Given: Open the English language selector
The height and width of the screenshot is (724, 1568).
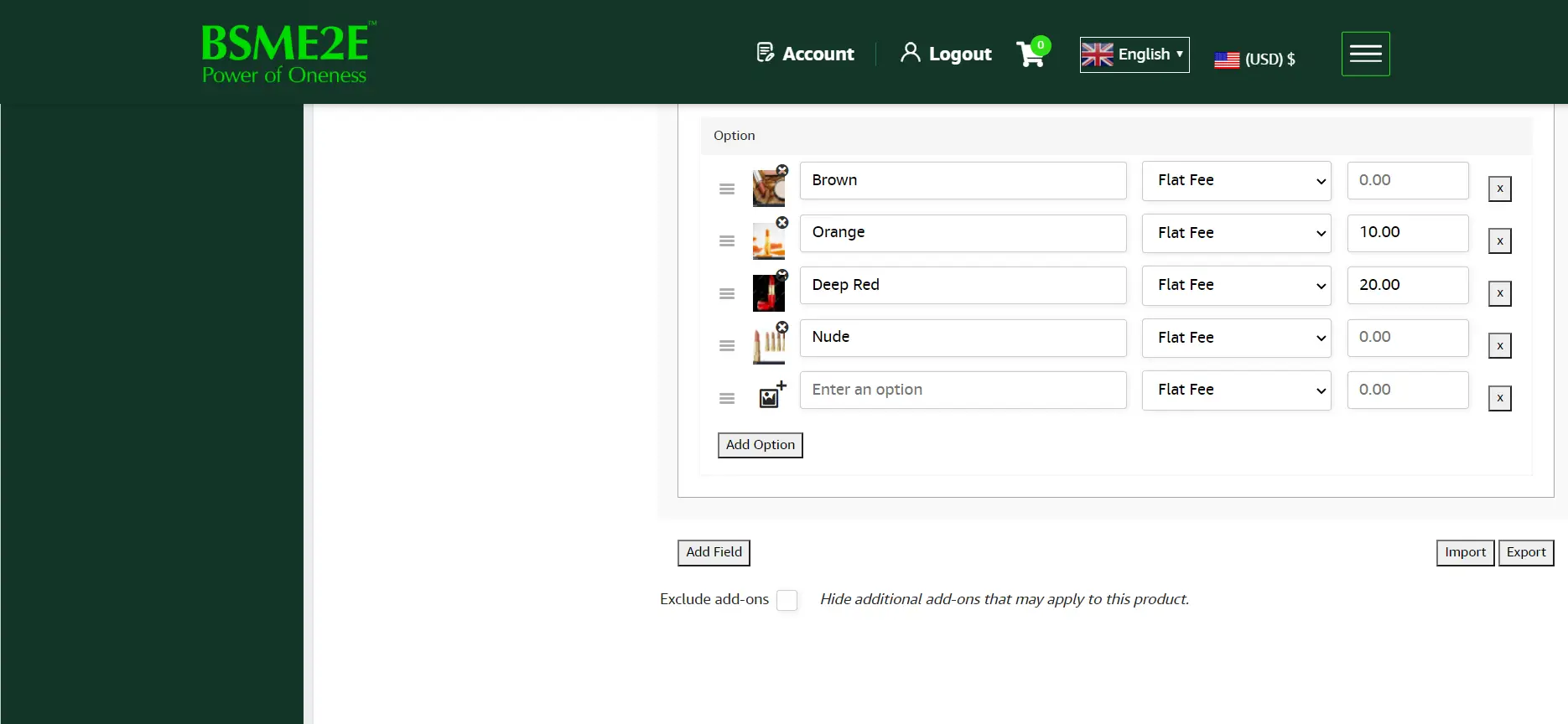Looking at the screenshot, I should pyautogui.click(x=1134, y=54).
